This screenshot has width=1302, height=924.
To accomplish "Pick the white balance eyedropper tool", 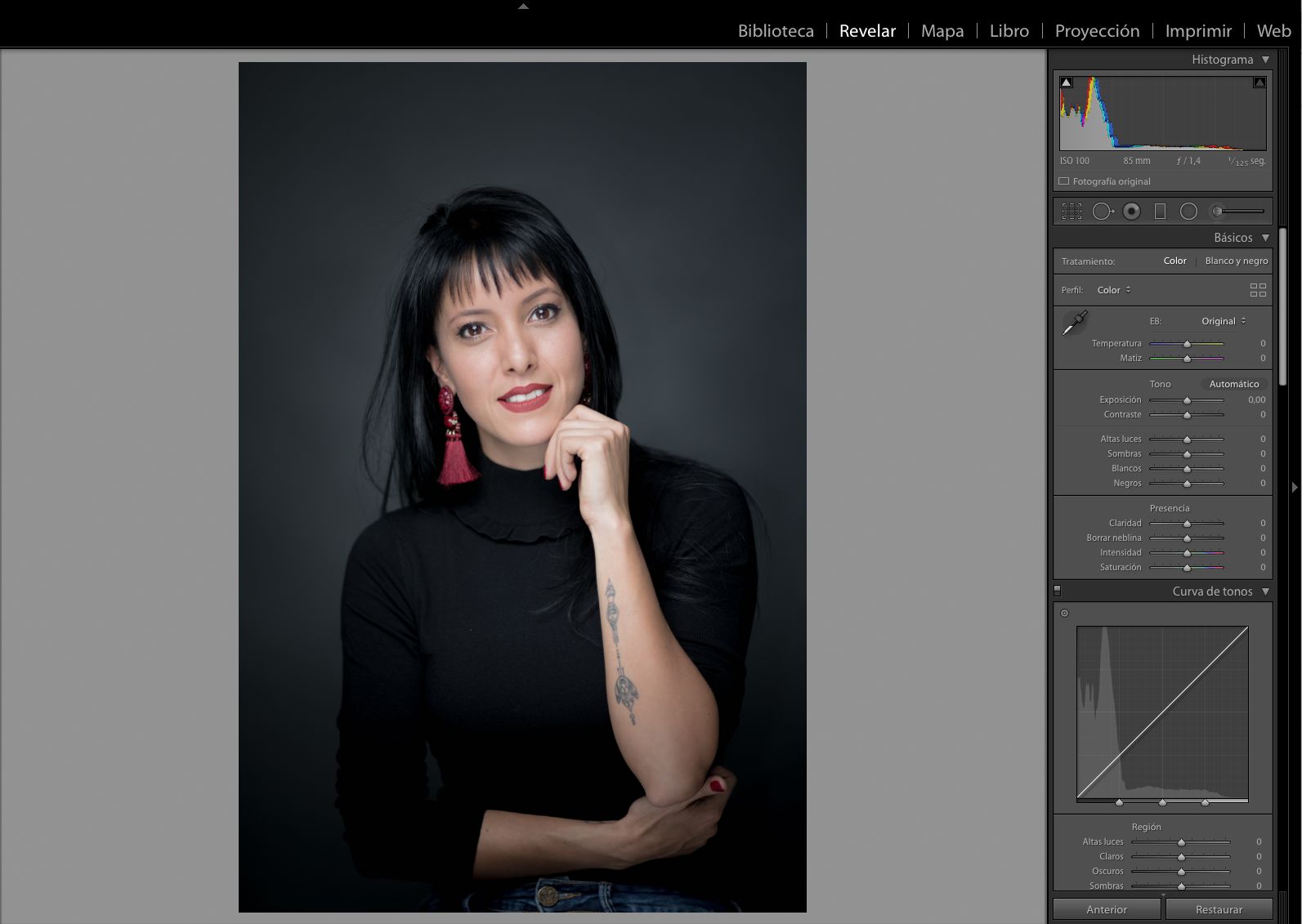I will click(1075, 322).
